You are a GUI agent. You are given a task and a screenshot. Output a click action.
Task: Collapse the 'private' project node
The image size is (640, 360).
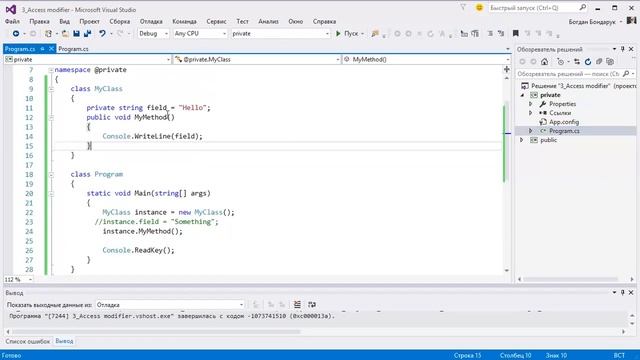tap(522, 95)
